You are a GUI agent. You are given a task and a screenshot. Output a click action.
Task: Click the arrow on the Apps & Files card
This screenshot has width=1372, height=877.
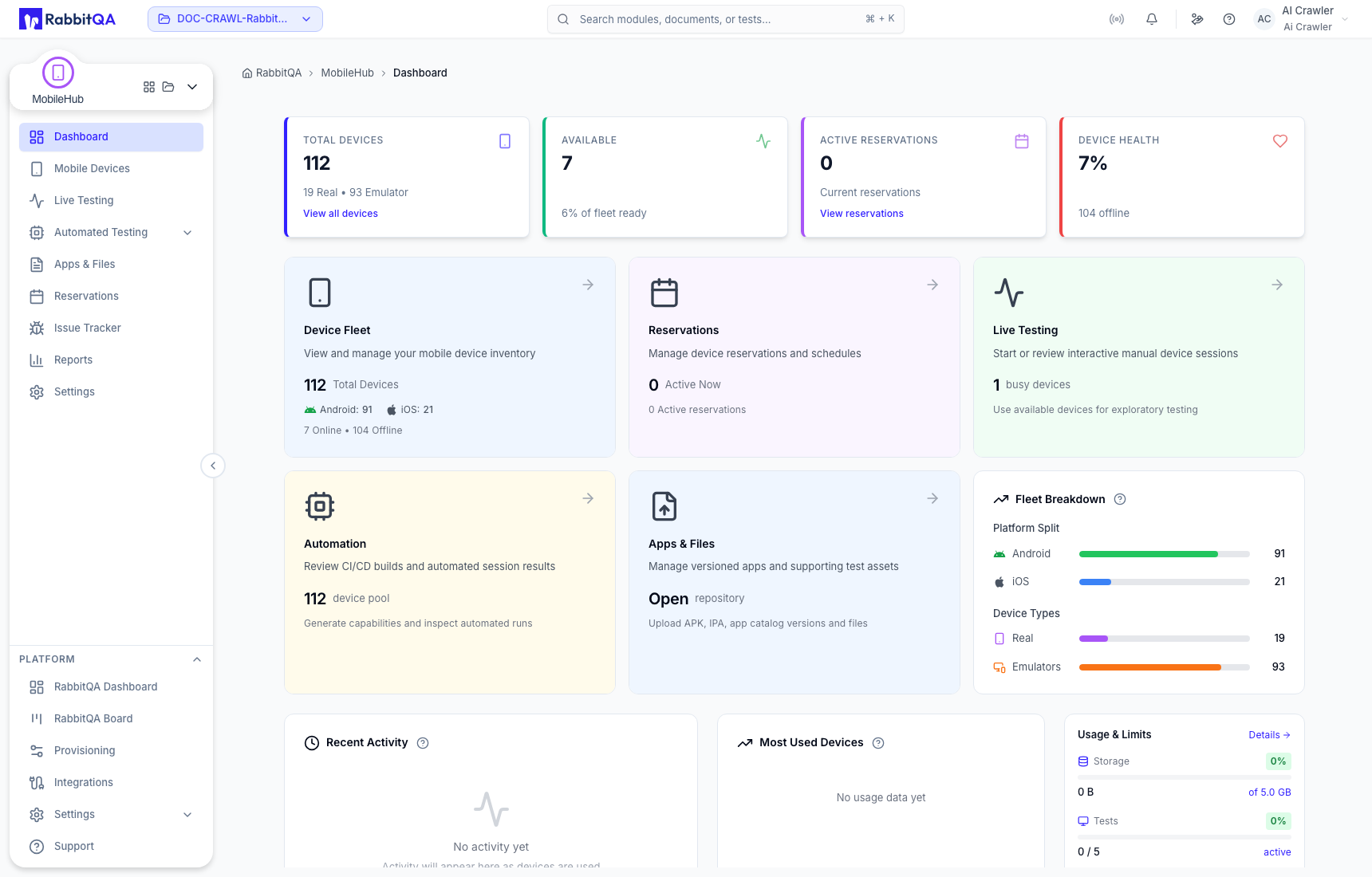pyautogui.click(x=932, y=498)
